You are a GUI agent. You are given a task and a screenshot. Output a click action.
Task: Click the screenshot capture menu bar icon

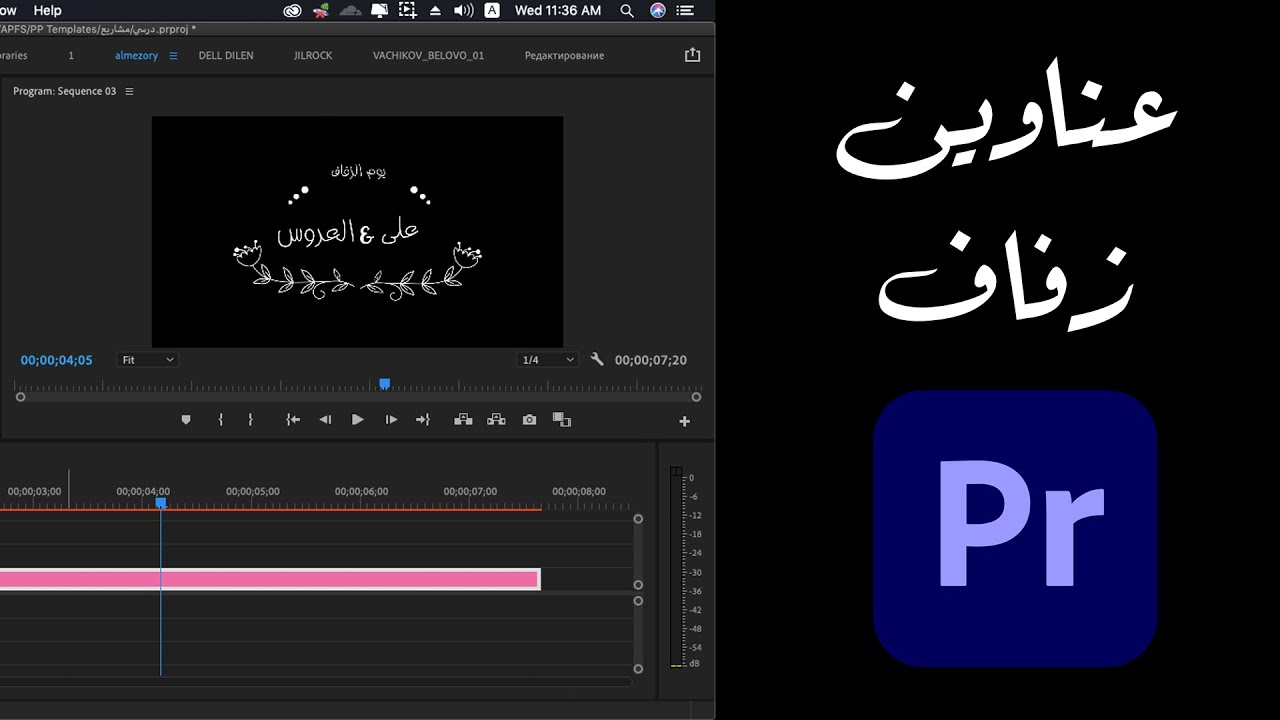(407, 10)
